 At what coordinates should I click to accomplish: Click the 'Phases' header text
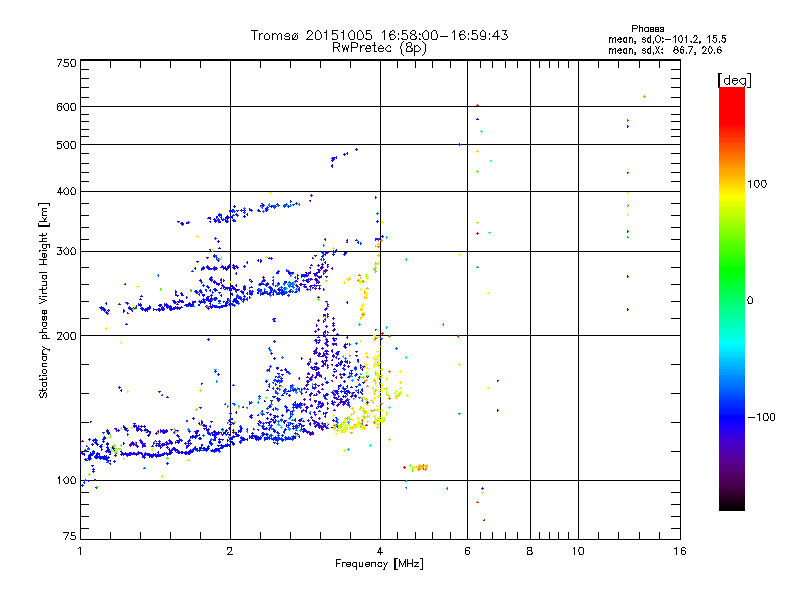point(647,29)
